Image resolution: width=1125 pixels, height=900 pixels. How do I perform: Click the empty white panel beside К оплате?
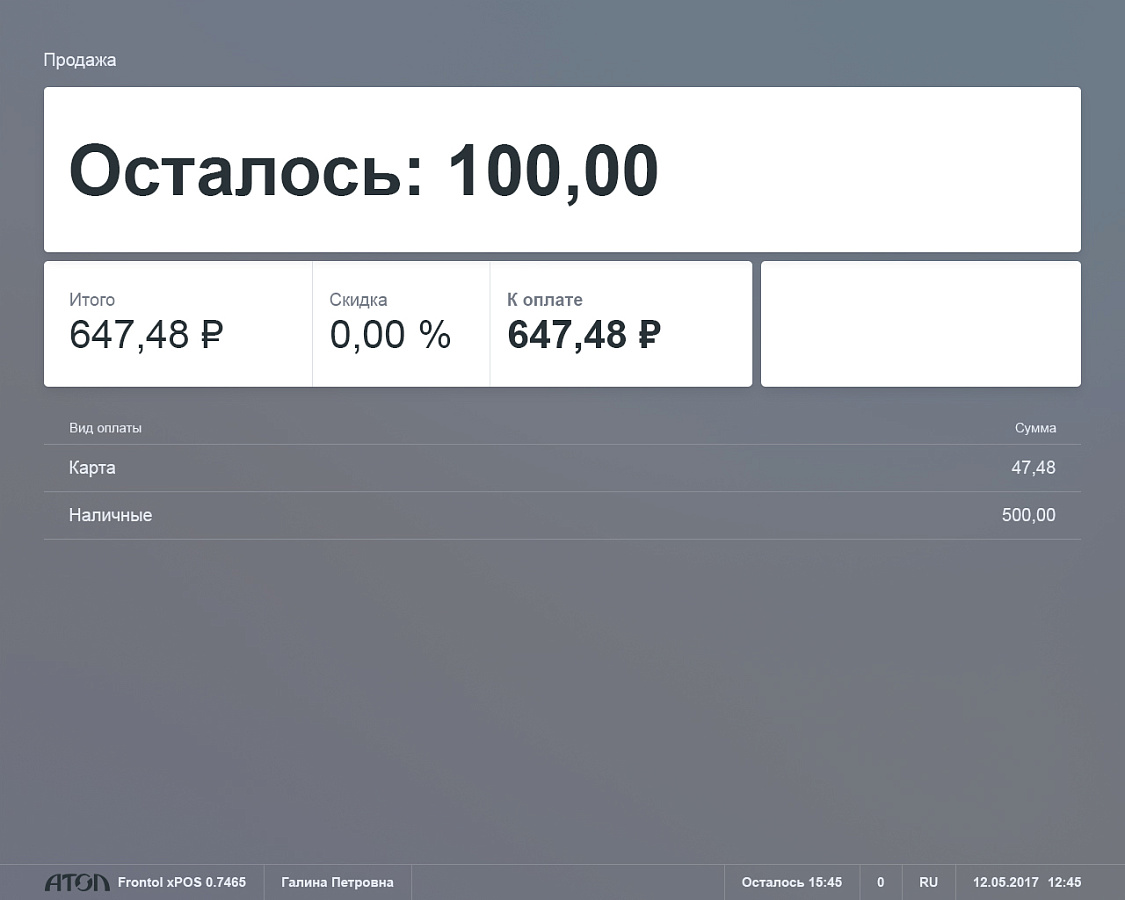pos(920,324)
